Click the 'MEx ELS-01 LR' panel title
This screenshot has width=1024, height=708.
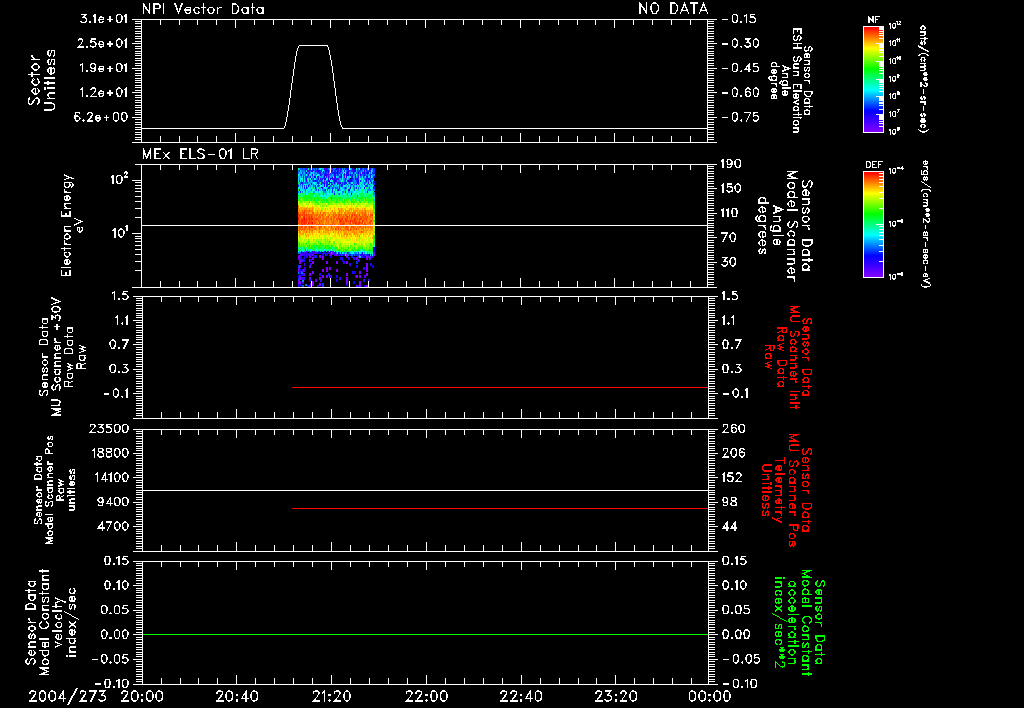pyautogui.click(x=200, y=154)
